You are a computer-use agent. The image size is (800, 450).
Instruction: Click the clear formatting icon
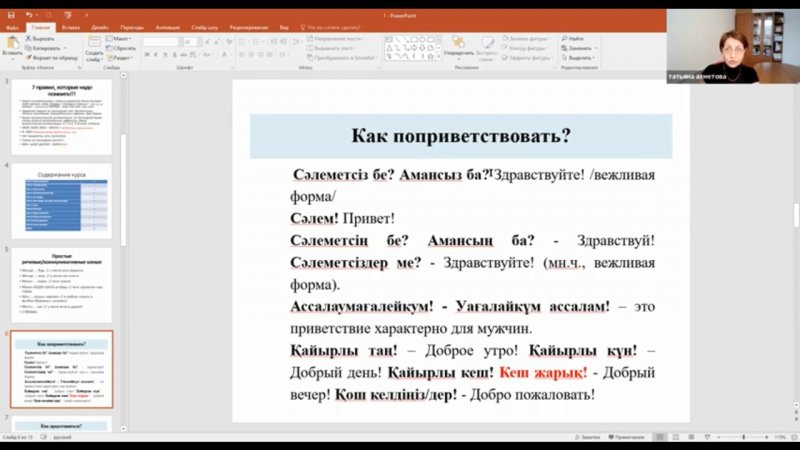pyautogui.click(x=229, y=42)
